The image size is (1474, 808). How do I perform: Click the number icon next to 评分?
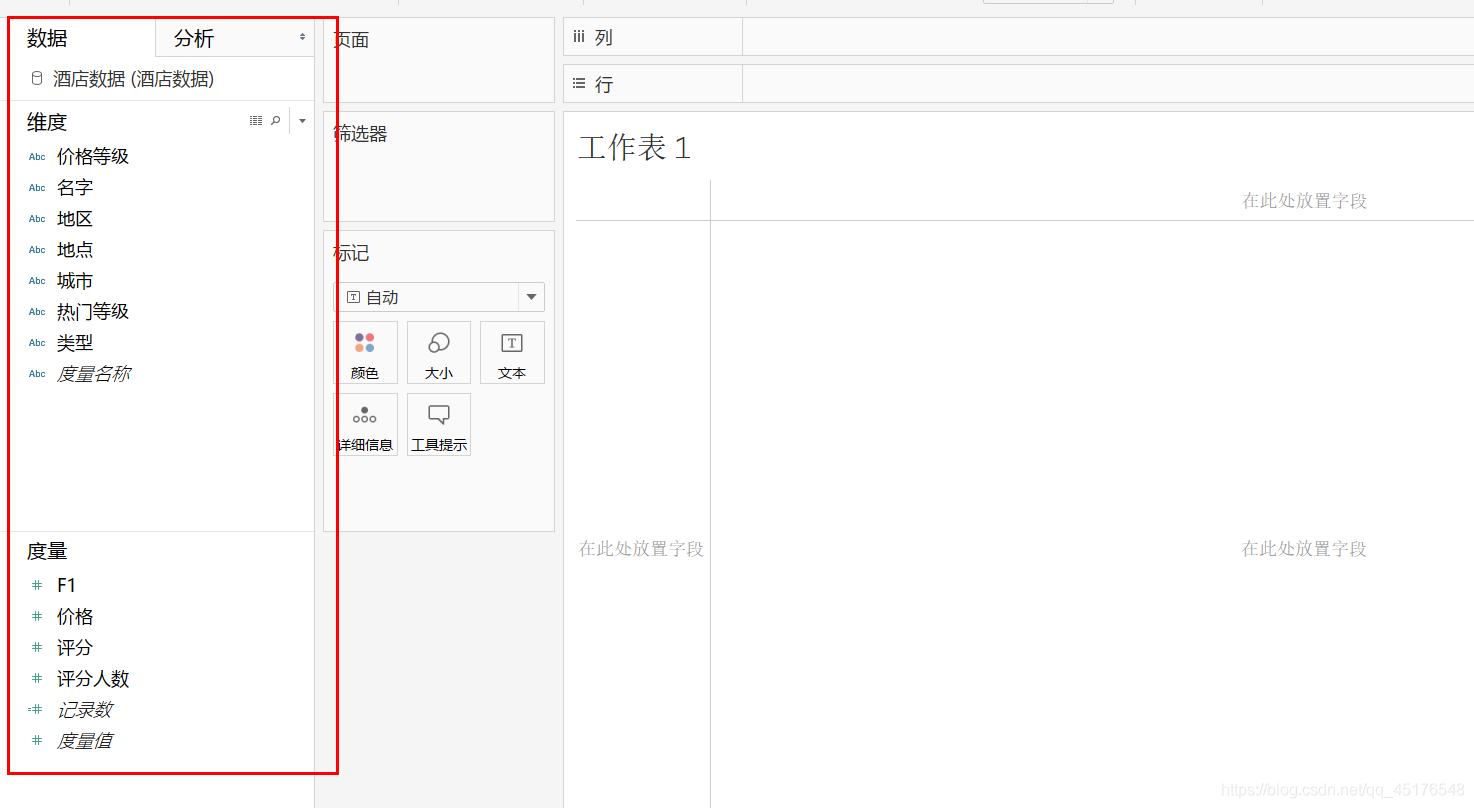[37, 647]
